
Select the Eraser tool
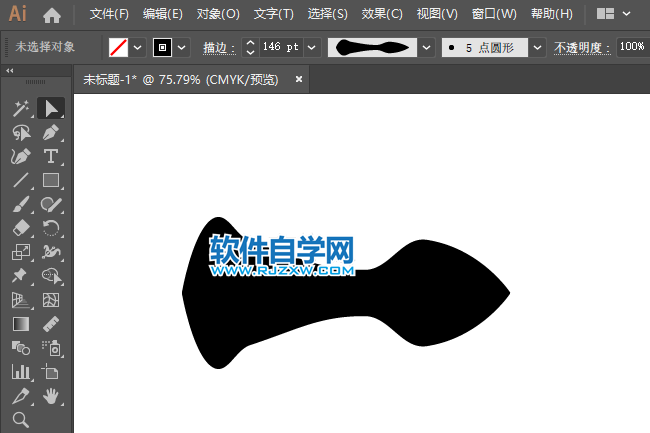tap(20, 228)
